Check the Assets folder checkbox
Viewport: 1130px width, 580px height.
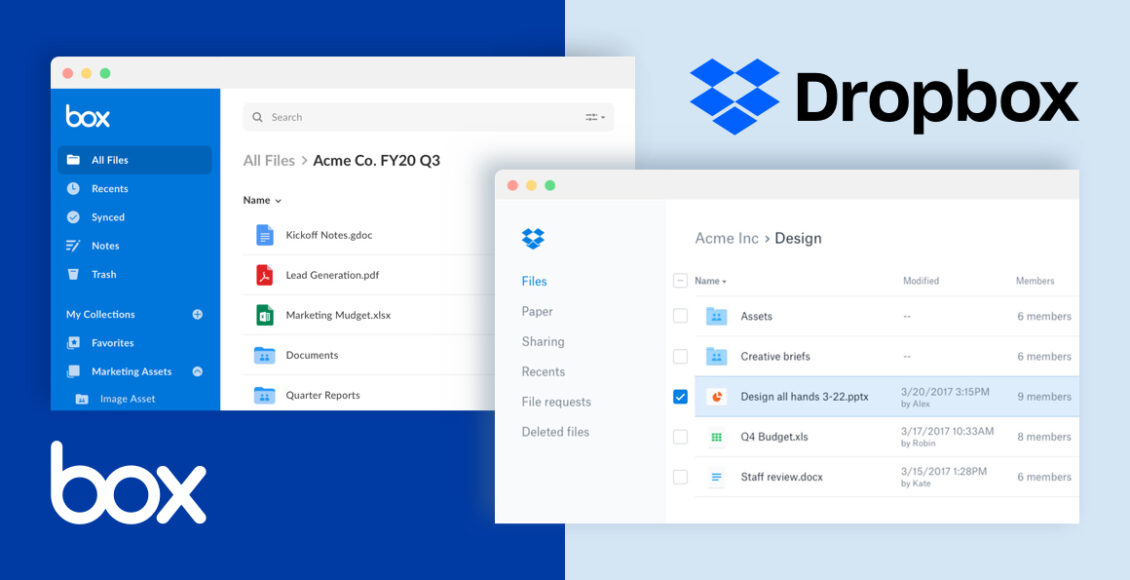pyautogui.click(x=680, y=316)
